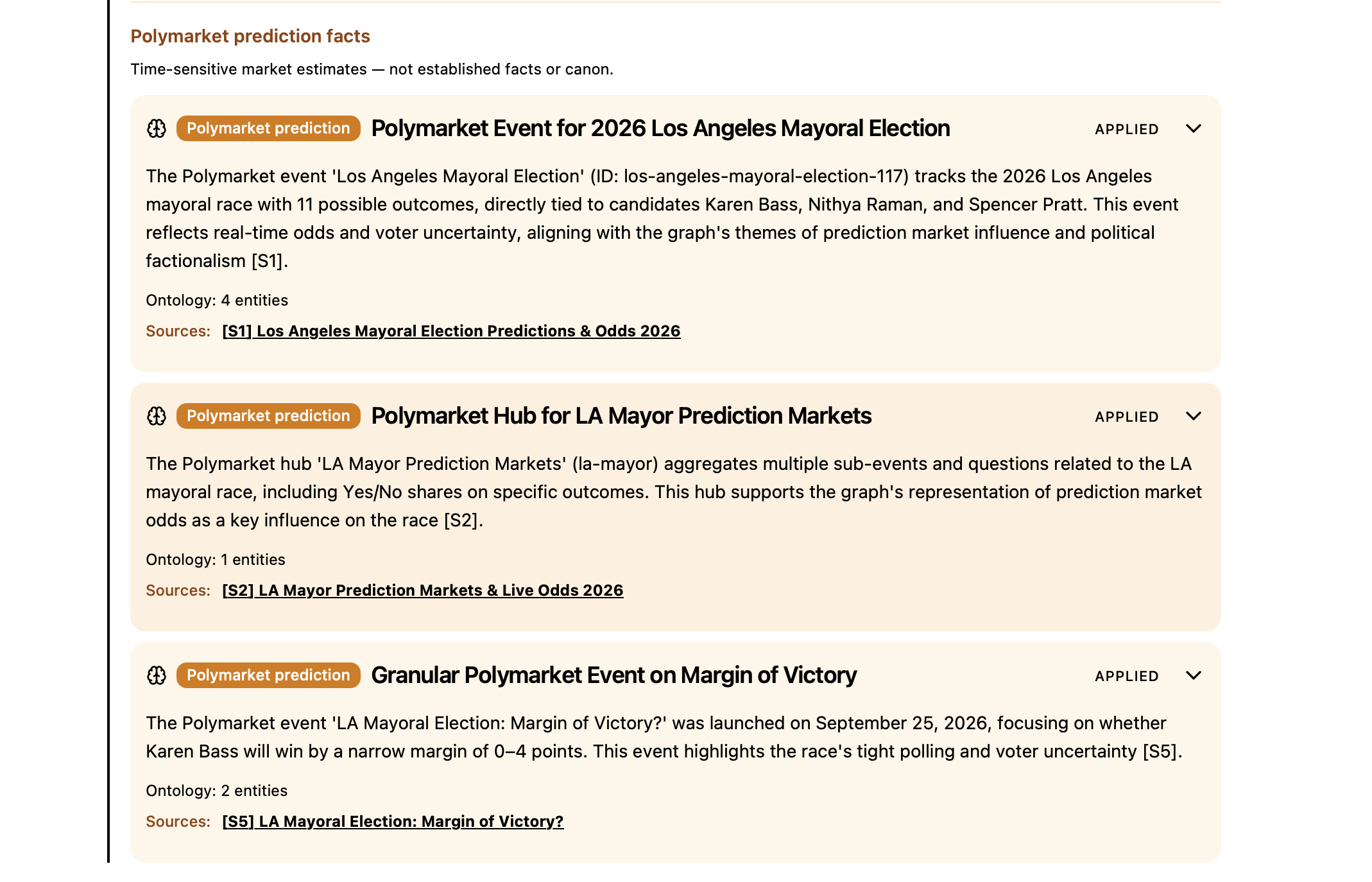Expand the 2026 Los Angeles Mayoral Election card chevron
1372x882 pixels.
1194,128
